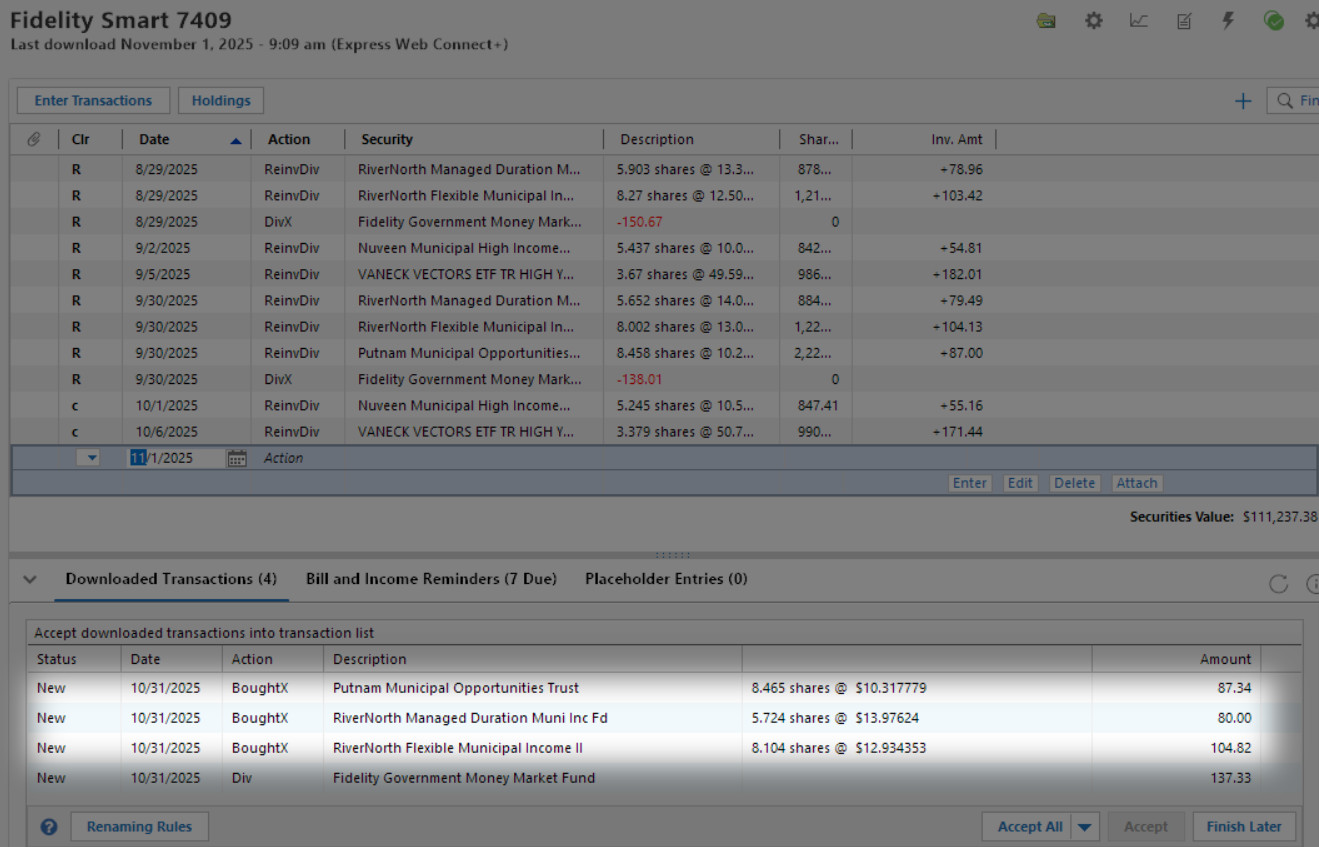Open the Accept All dropdown arrow

point(1086,827)
